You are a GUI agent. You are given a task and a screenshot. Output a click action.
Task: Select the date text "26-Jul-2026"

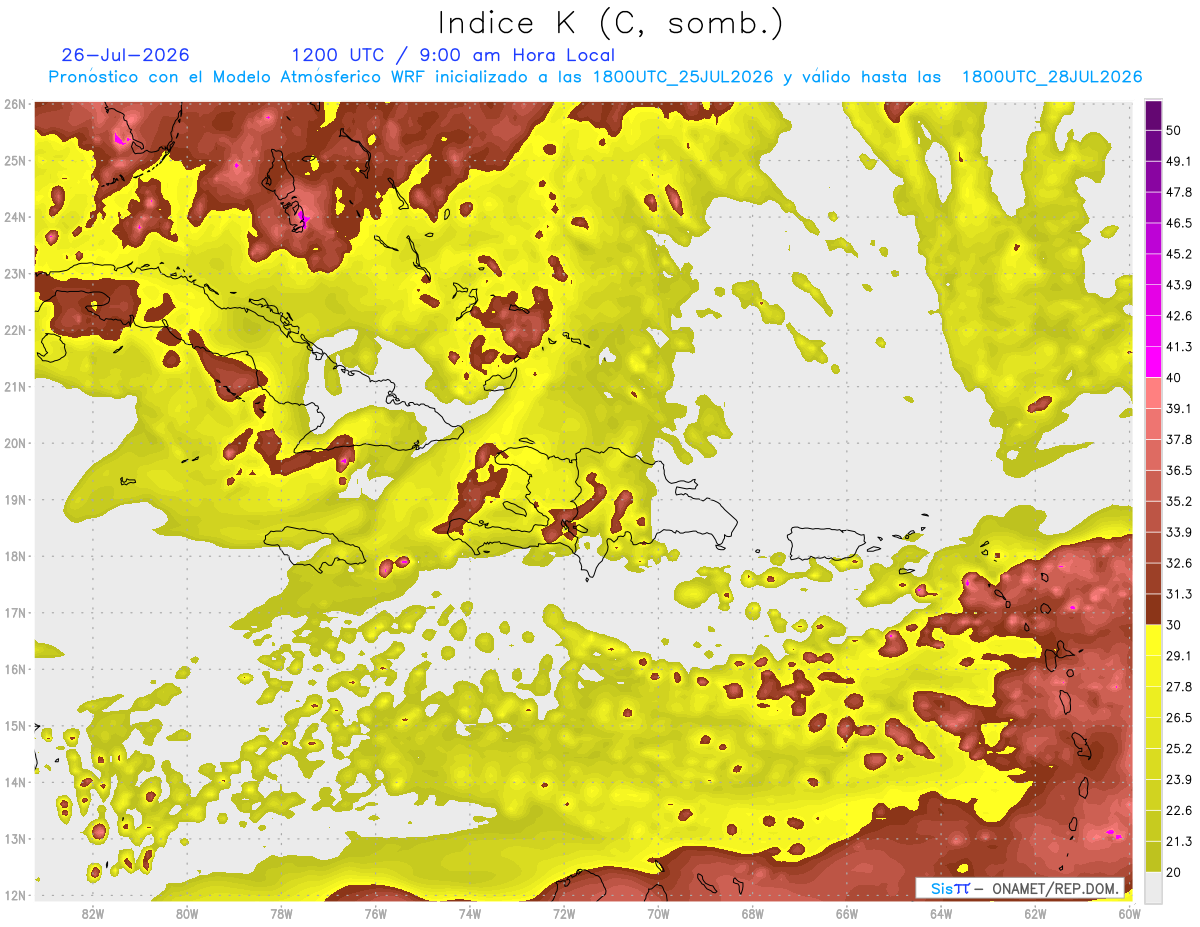click(x=125, y=55)
